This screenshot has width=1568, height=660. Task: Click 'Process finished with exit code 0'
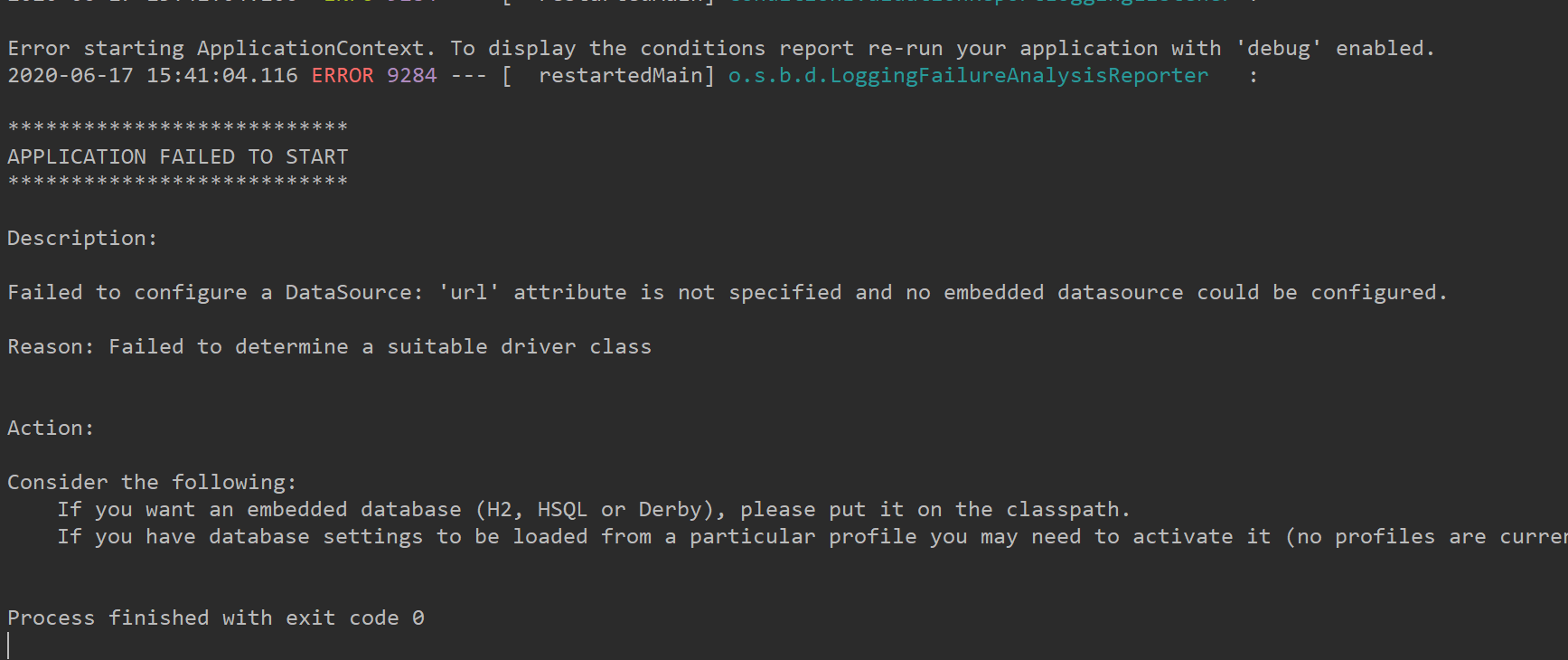pyautogui.click(x=216, y=618)
